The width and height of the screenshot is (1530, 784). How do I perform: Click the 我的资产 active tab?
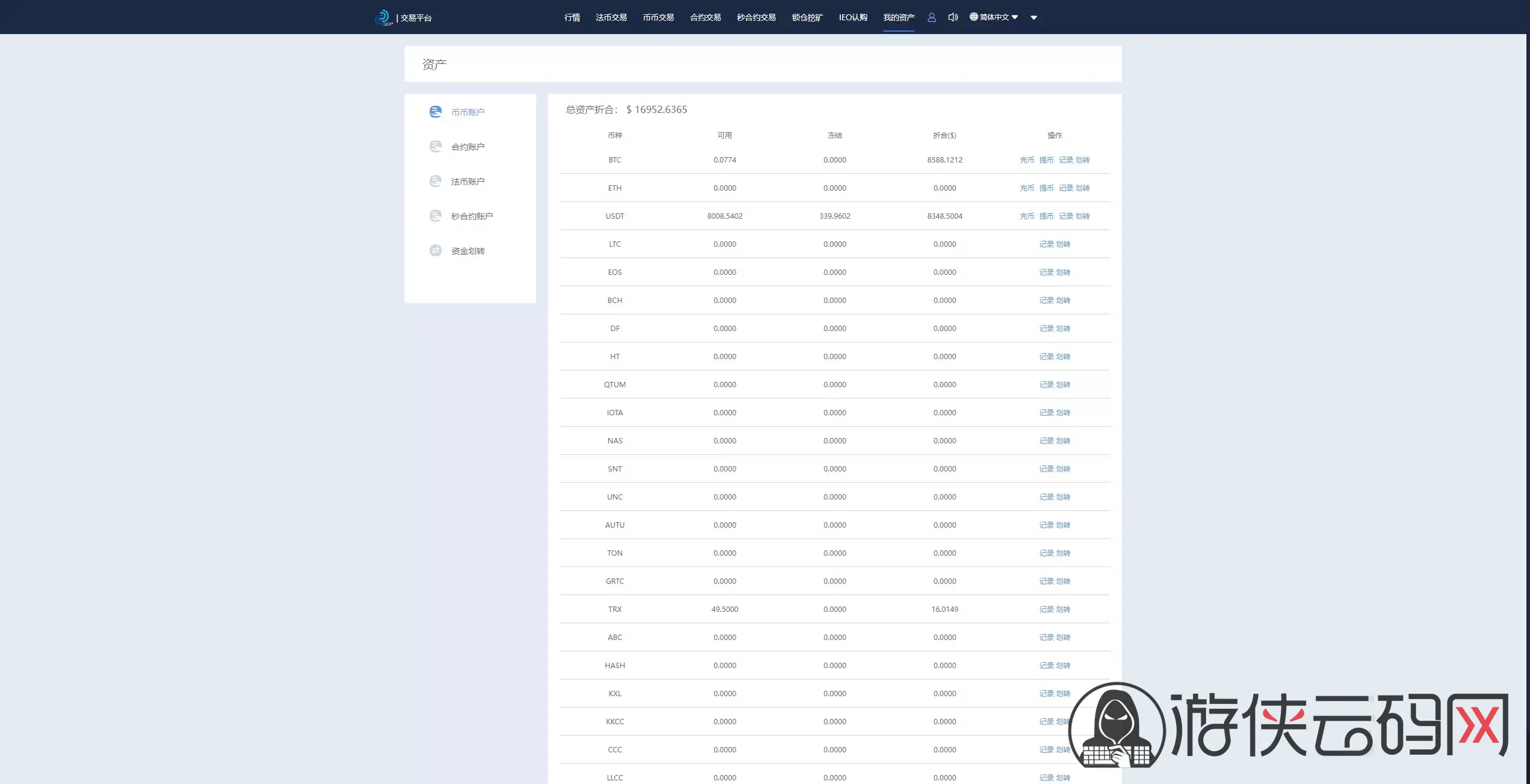[898, 17]
